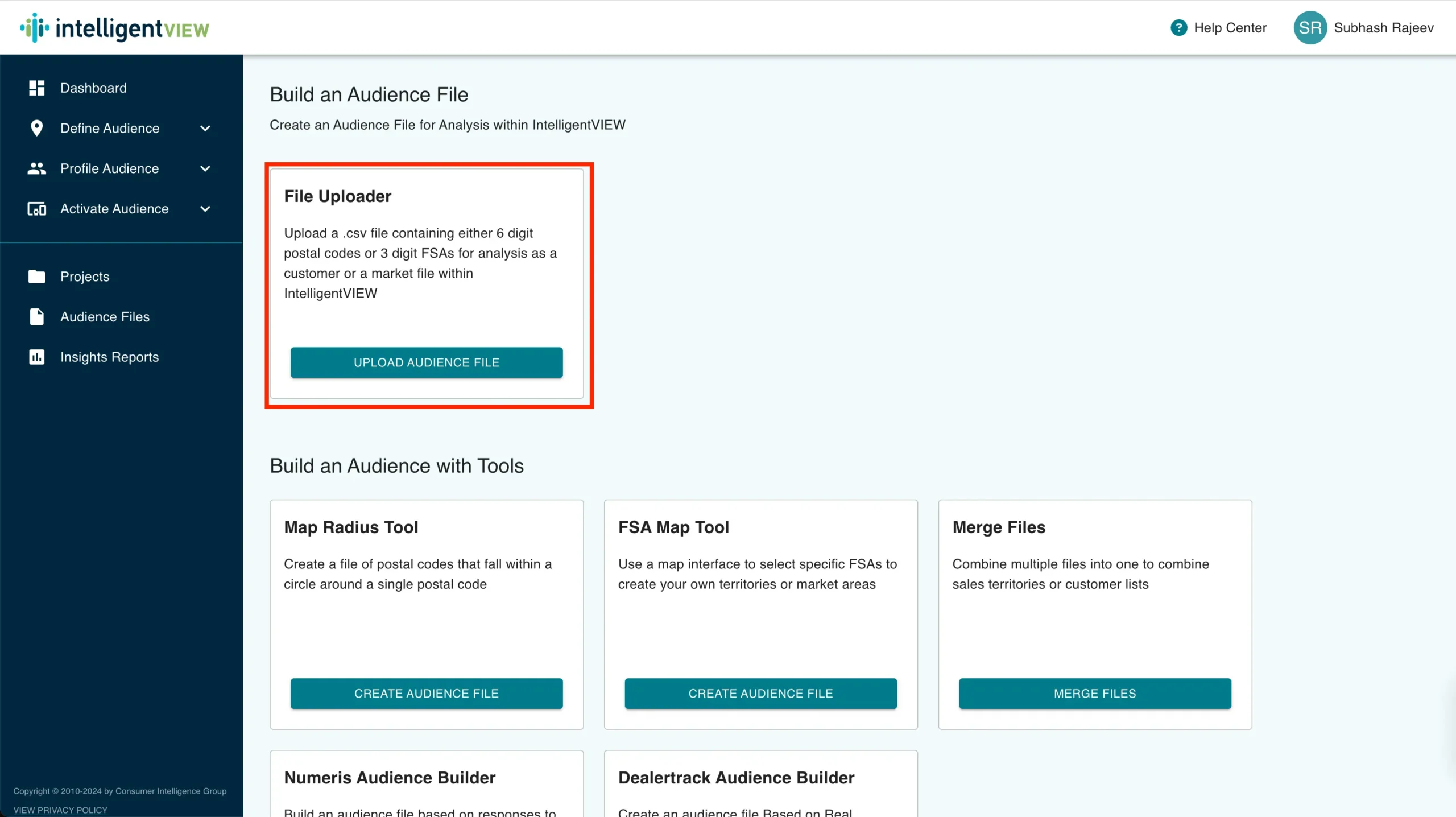The image size is (1456, 817).
Task: Click the Audience Files document icon
Action: (x=36, y=317)
